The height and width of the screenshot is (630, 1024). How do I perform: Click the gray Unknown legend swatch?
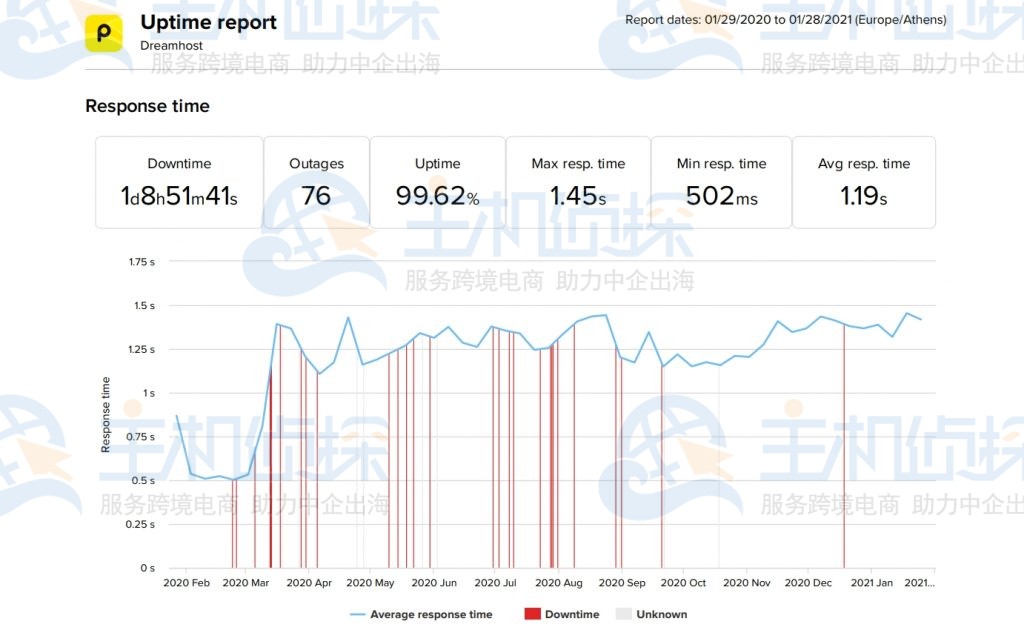tap(623, 614)
